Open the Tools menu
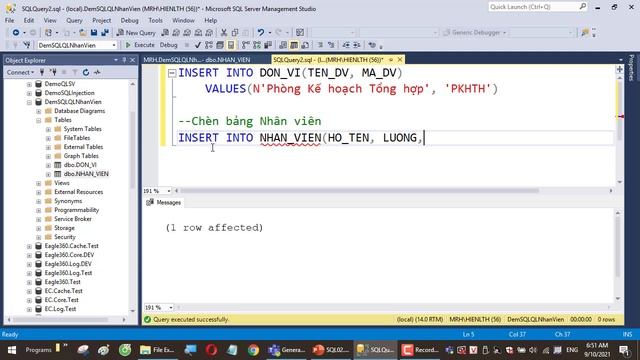Image resolution: width=640 pixels, height=360 pixels. coord(156,20)
